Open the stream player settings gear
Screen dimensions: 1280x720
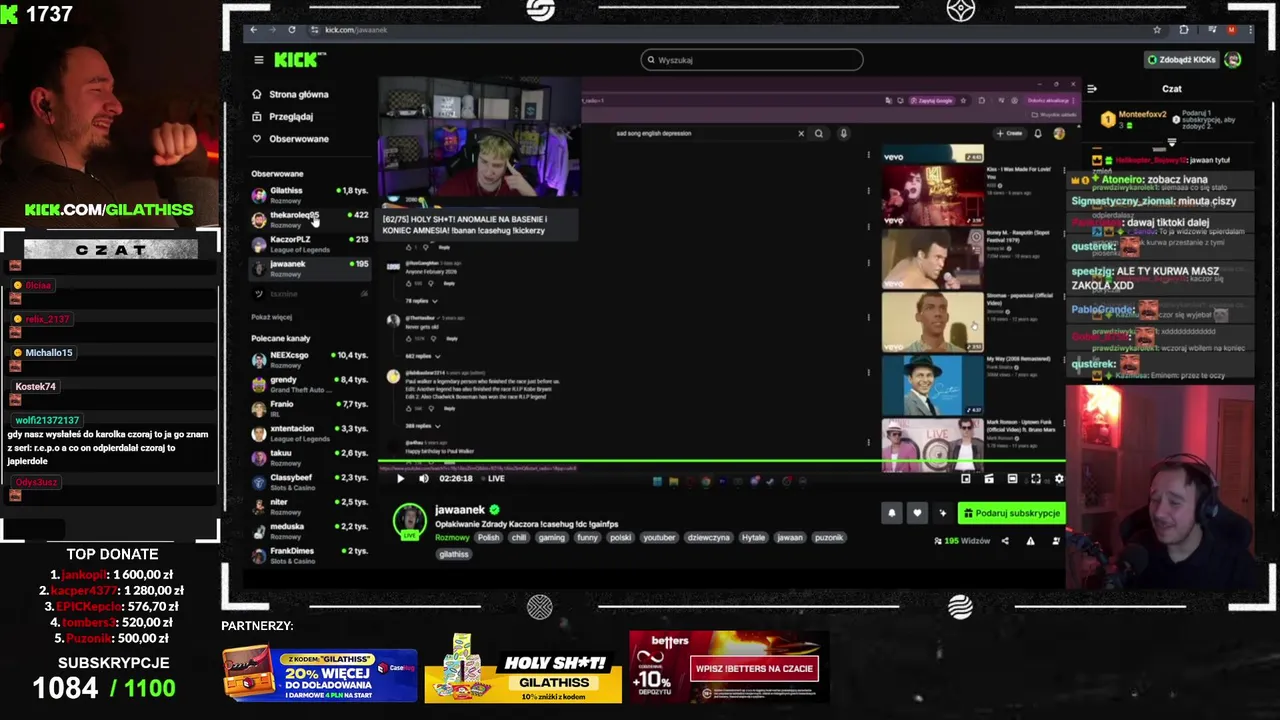(x=1059, y=479)
